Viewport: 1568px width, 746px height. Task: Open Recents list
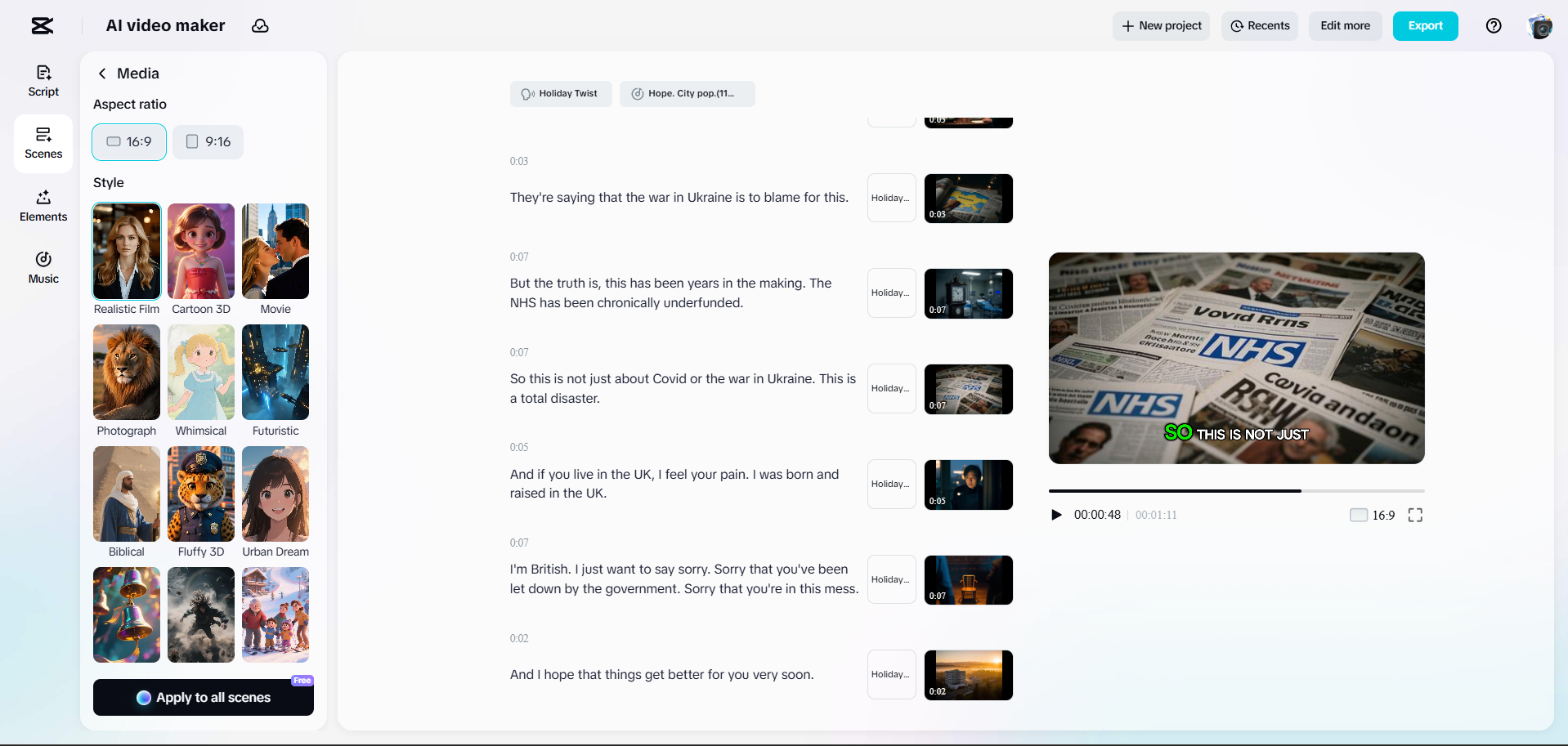(1260, 26)
